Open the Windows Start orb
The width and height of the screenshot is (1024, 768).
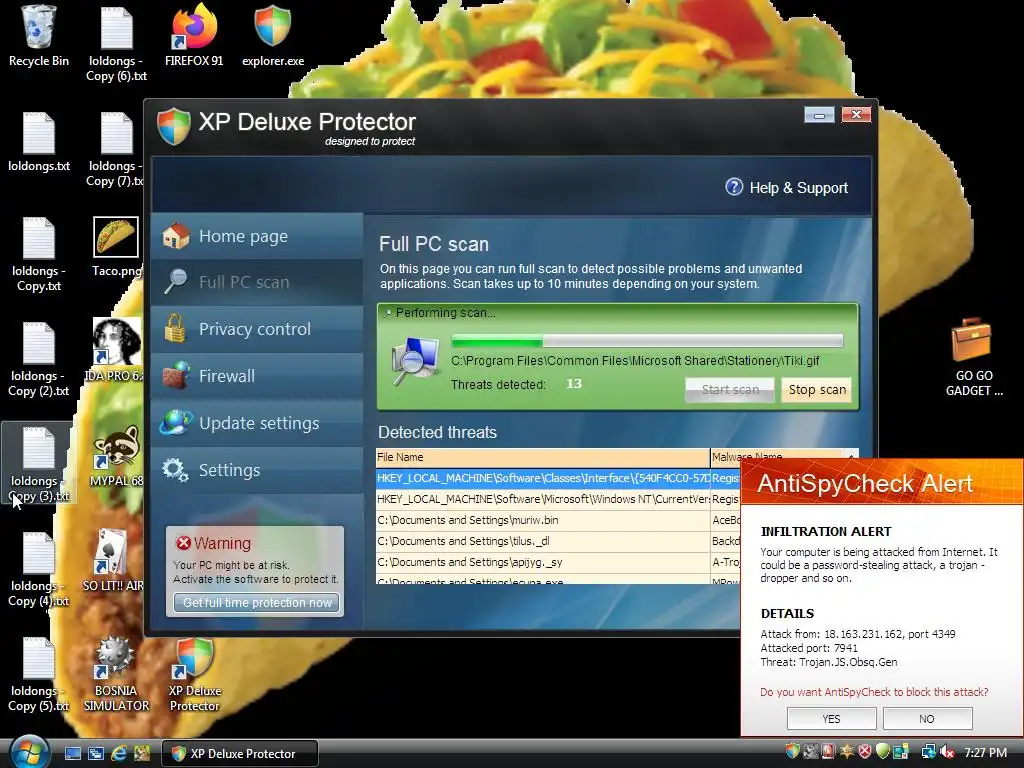27,752
